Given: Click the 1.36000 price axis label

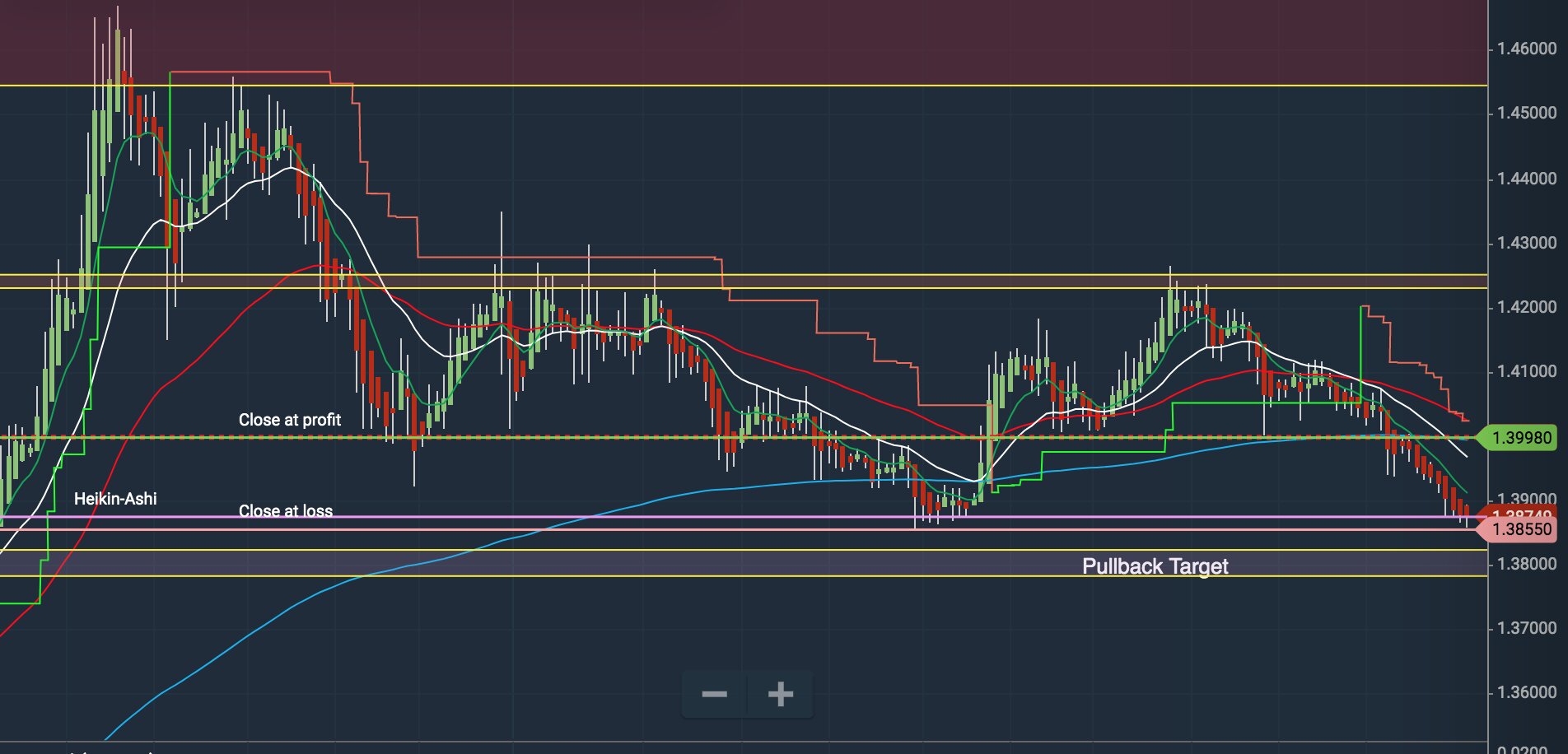Looking at the screenshot, I should click(x=1527, y=692).
